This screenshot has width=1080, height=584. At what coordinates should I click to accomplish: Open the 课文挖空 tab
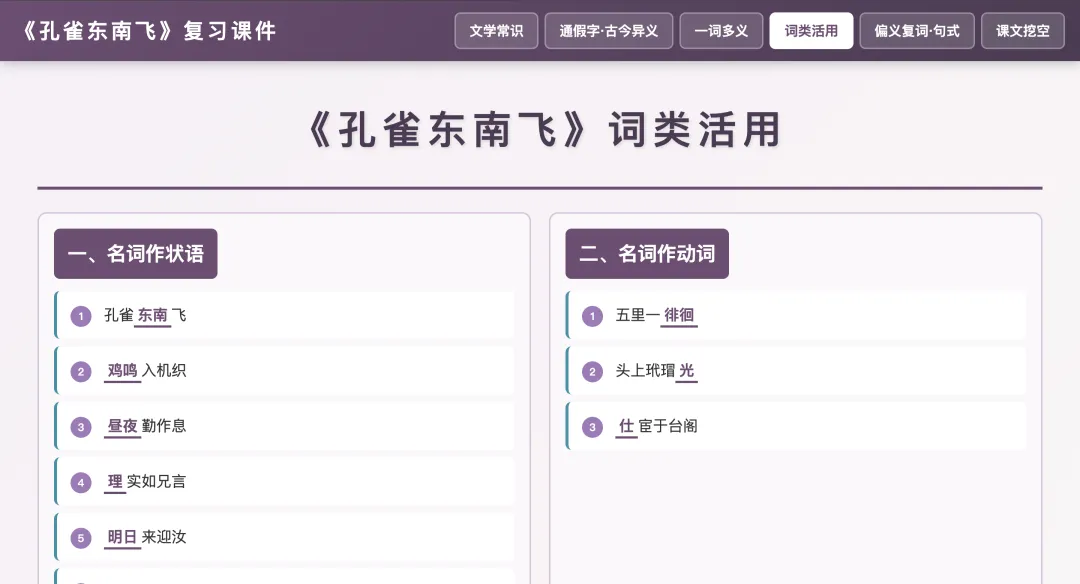[x=1022, y=31]
